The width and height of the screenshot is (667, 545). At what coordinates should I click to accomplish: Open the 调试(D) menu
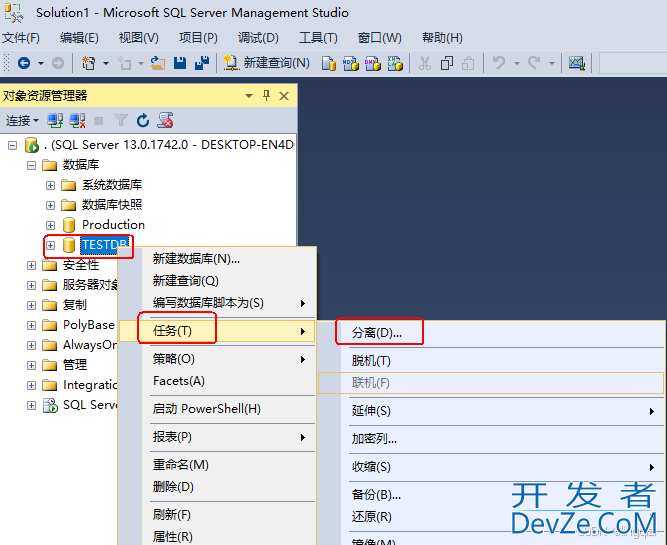(258, 38)
